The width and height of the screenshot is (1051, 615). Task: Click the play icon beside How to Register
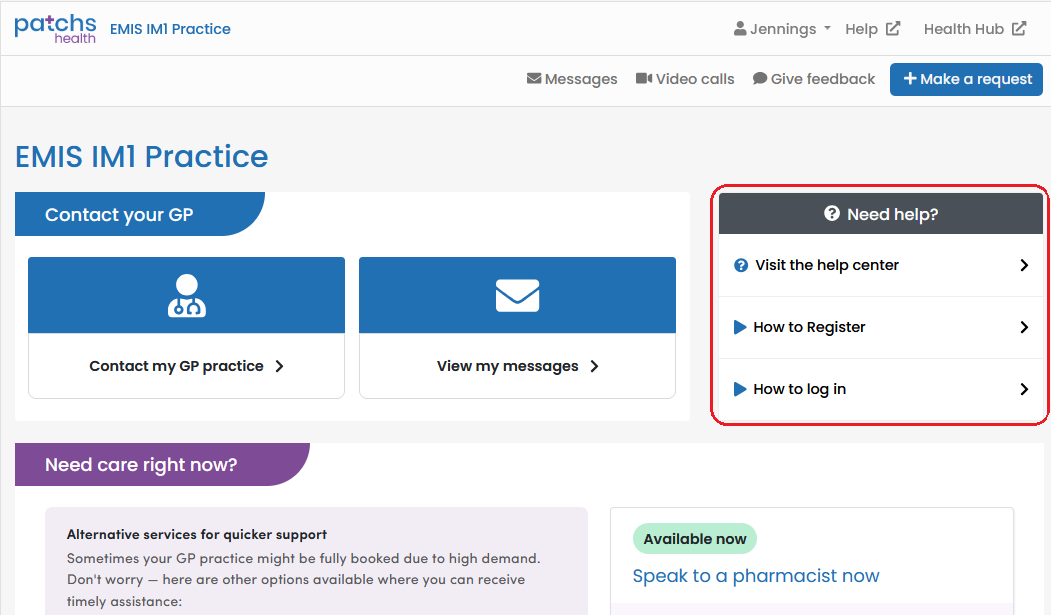click(739, 327)
